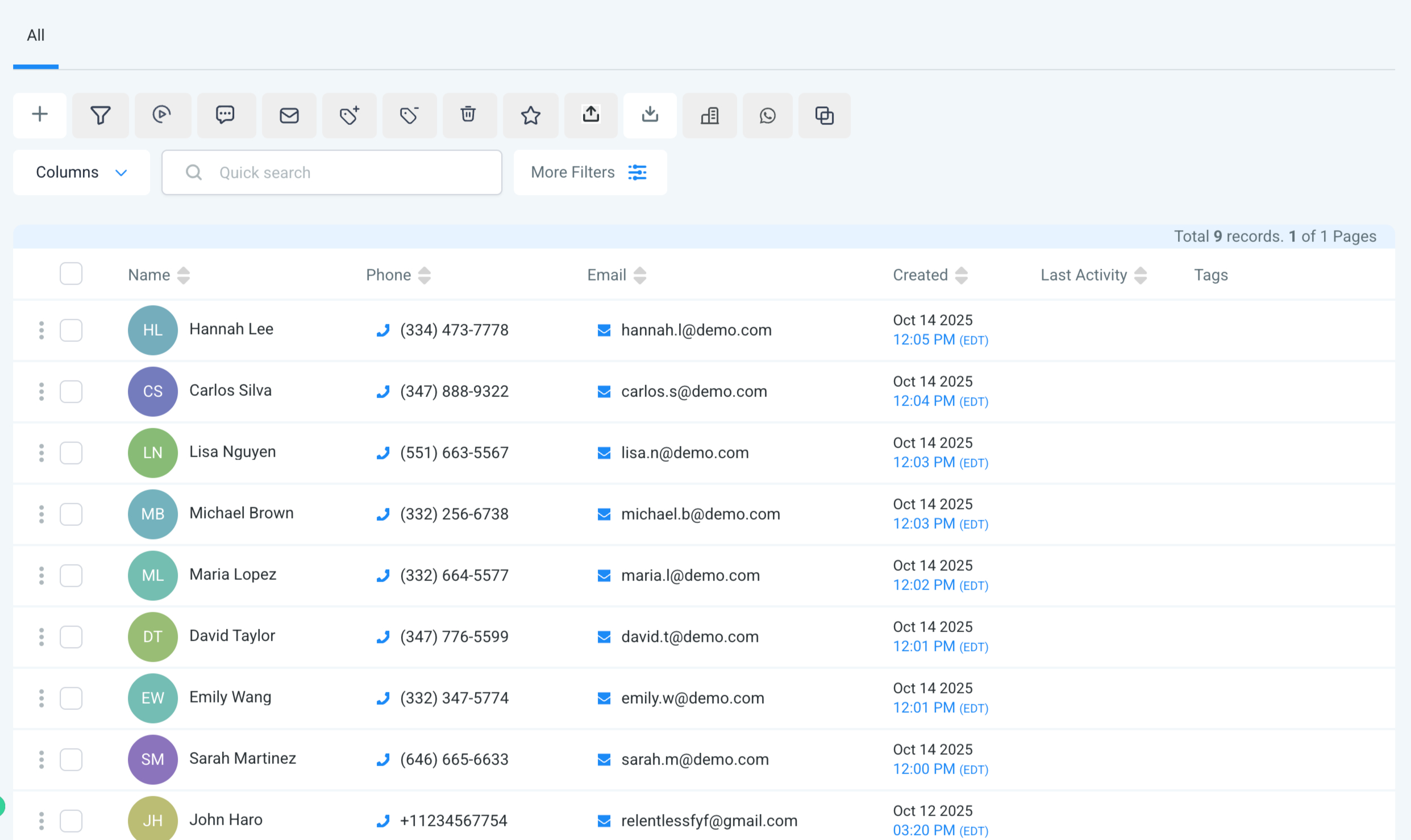Click email link sarah.m@demo.com
1411x840 pixels.
click(694, 759)
